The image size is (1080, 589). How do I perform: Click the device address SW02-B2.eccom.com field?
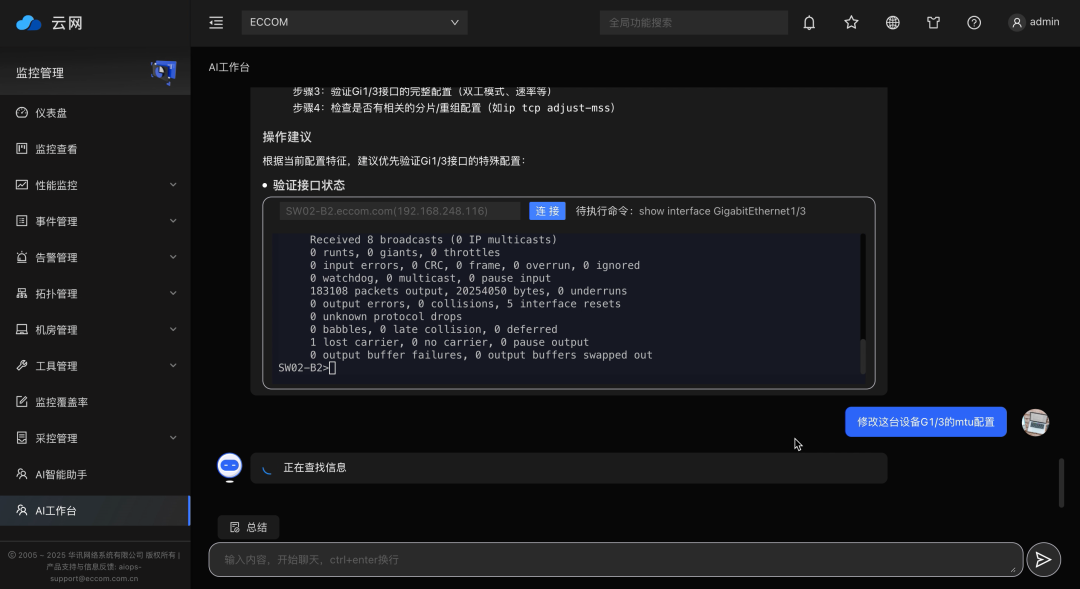(399, 211)
